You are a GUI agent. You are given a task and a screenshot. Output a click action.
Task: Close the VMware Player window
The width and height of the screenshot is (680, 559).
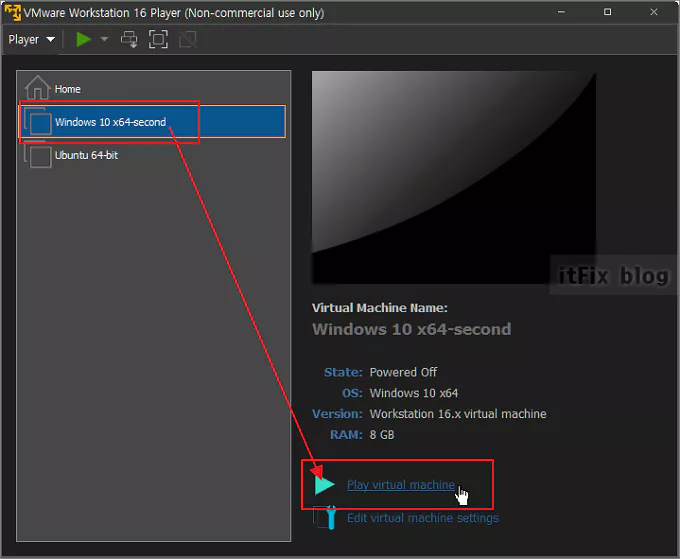click(x=654, y=12)
